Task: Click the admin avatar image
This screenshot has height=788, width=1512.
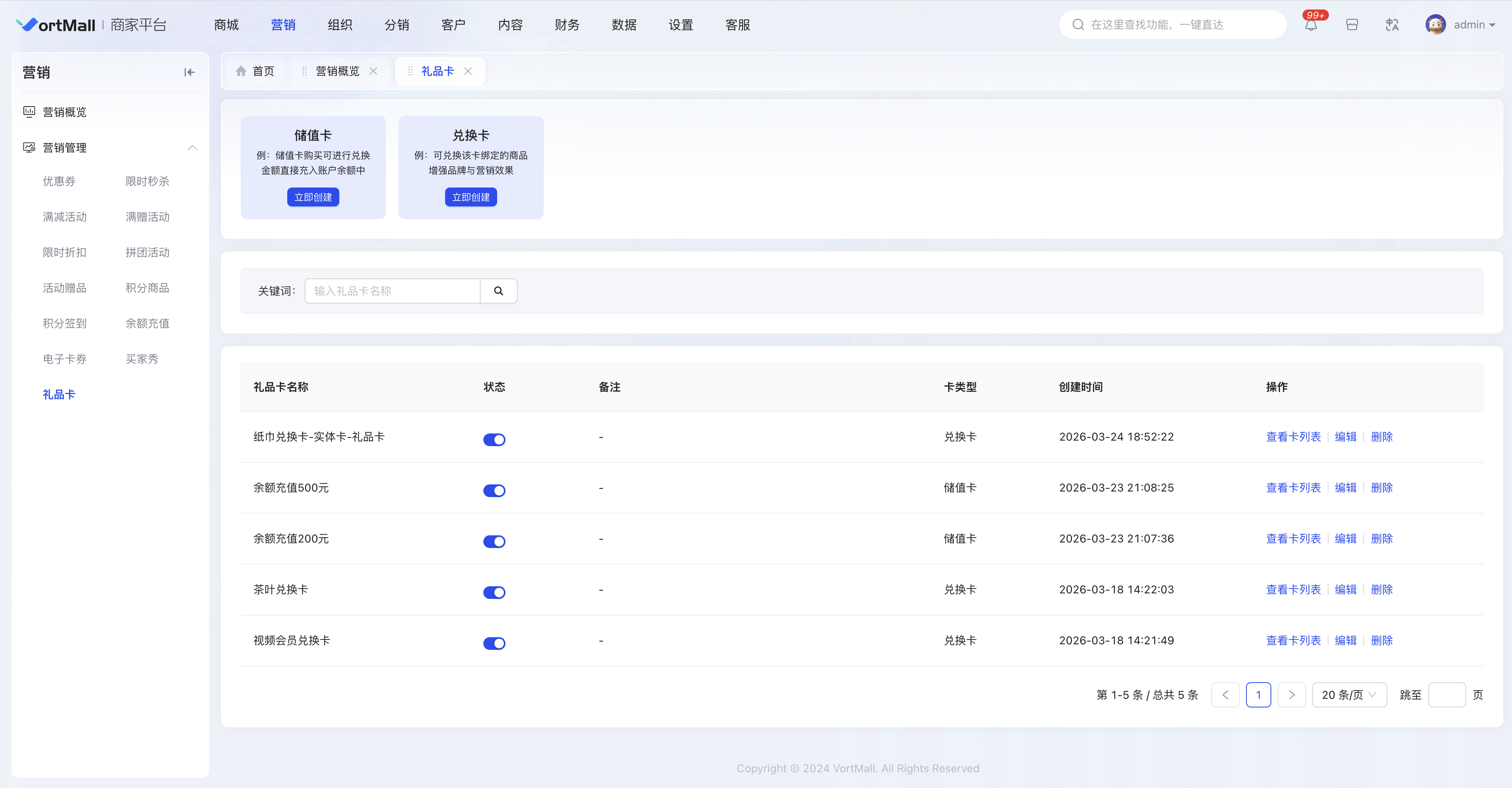Action: (x=1435, y=24)
